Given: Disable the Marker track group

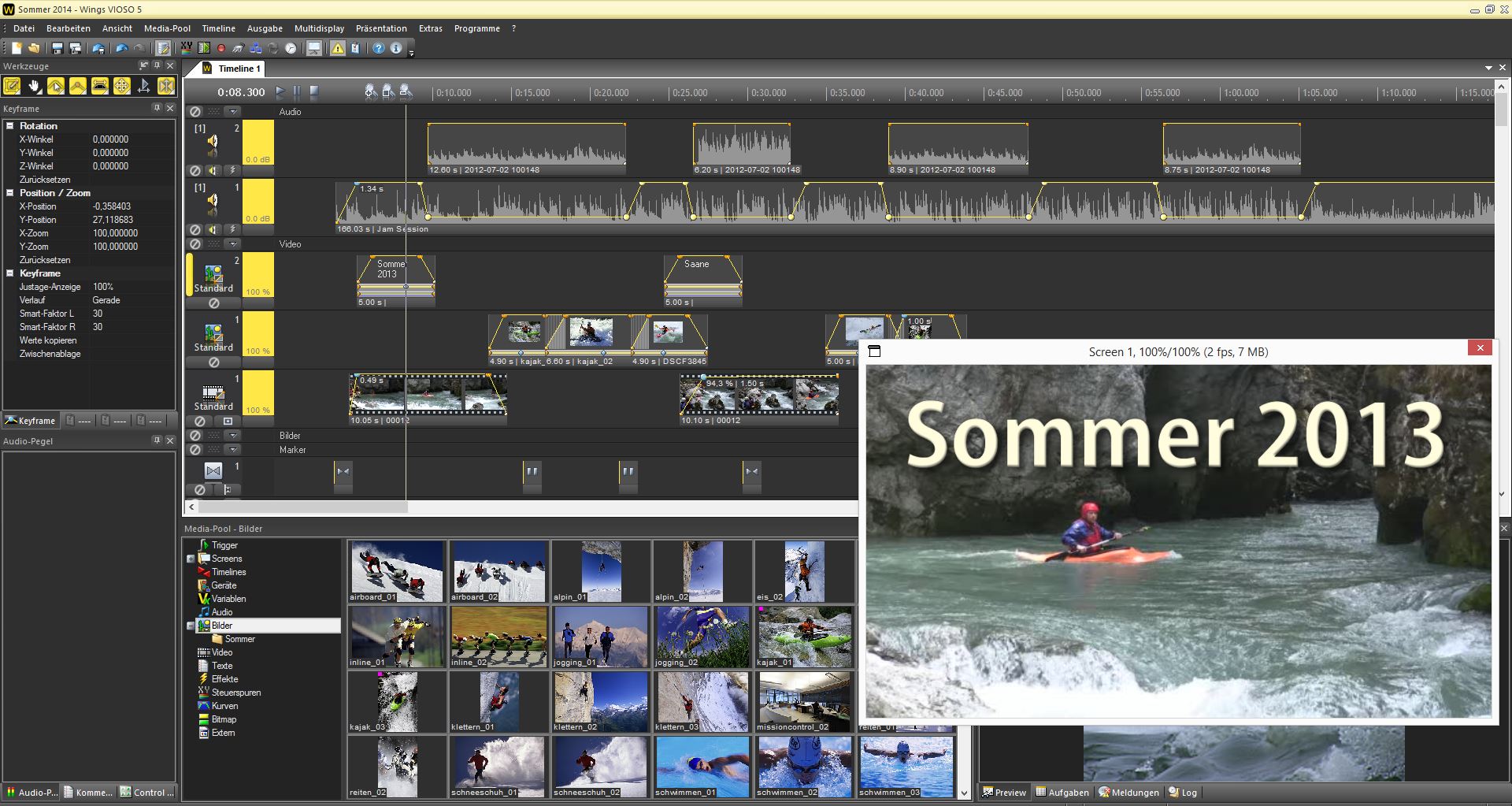Looking at the screenshot, I should 195,450.
